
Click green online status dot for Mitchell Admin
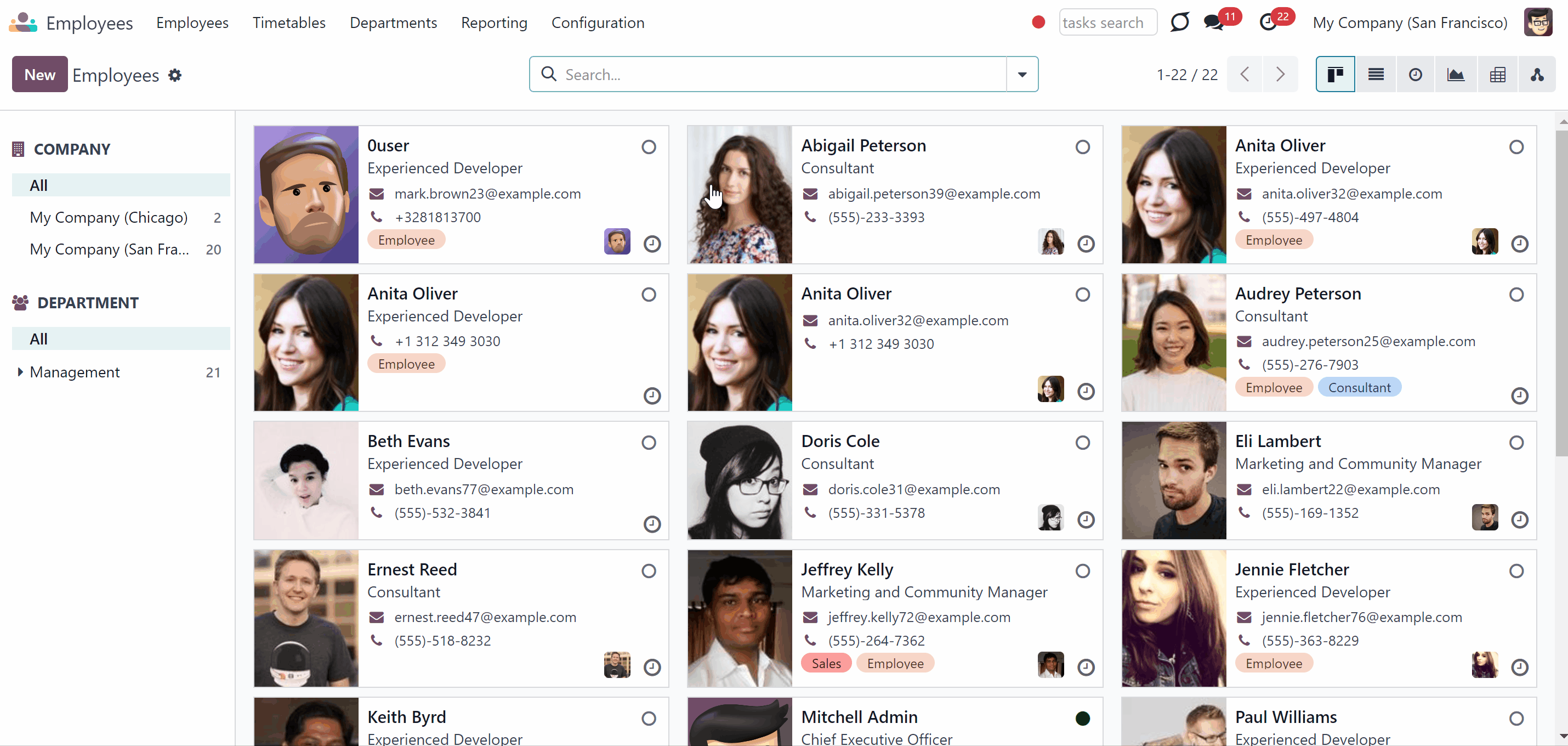click(1082, 719)
